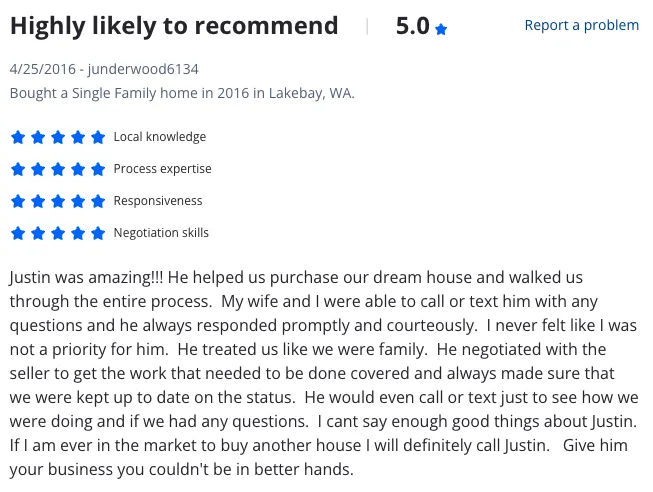This screenshot has height=492, width=653.
Task: Click first star of Process expertise rating
Action: pos(18,169)
